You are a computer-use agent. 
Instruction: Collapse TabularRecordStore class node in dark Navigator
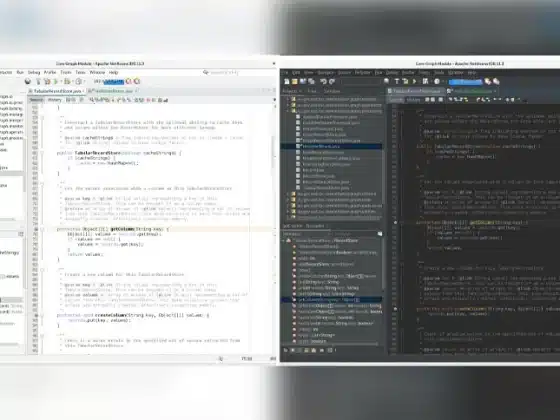(284, 241)
